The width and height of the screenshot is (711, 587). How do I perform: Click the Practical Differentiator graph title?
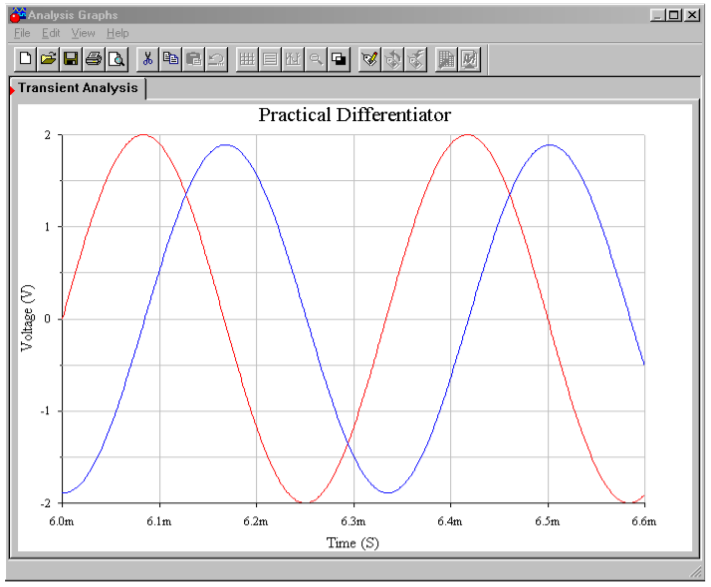click(354, 115)
